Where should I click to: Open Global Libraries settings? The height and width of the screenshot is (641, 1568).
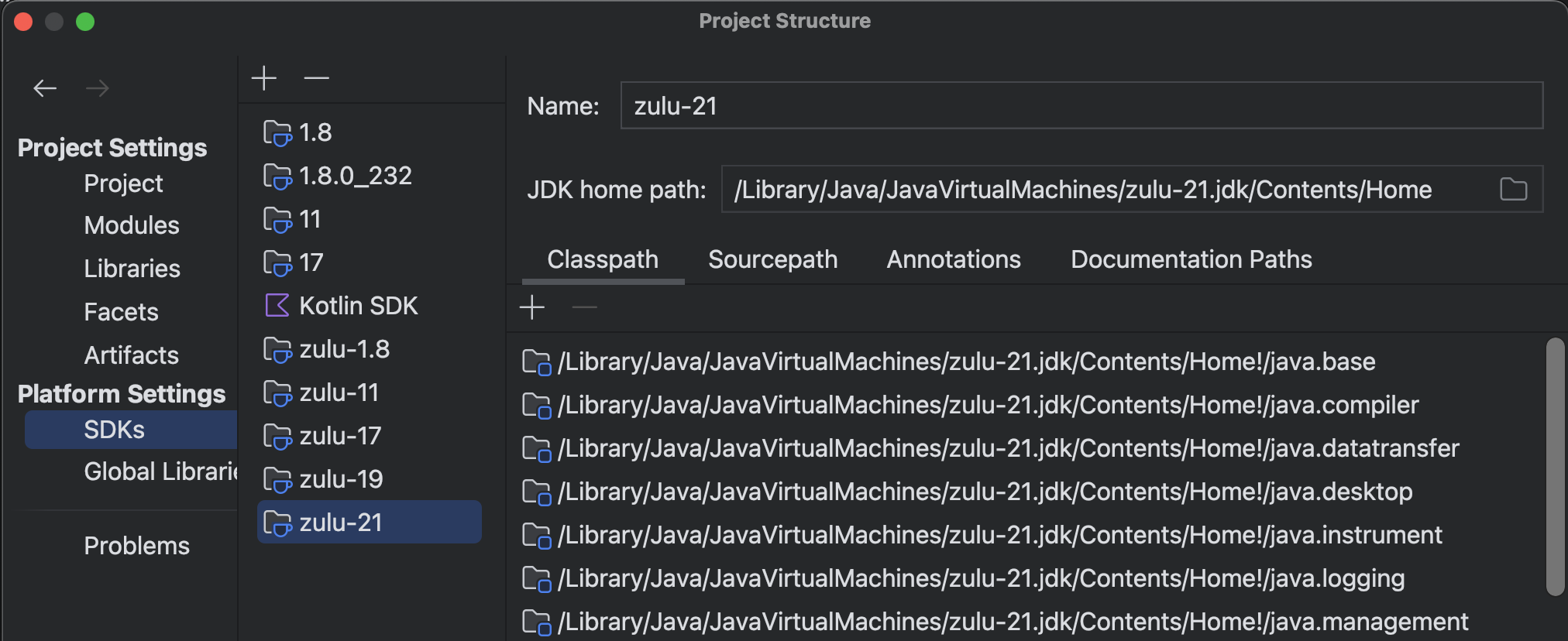tap(160, 471)
